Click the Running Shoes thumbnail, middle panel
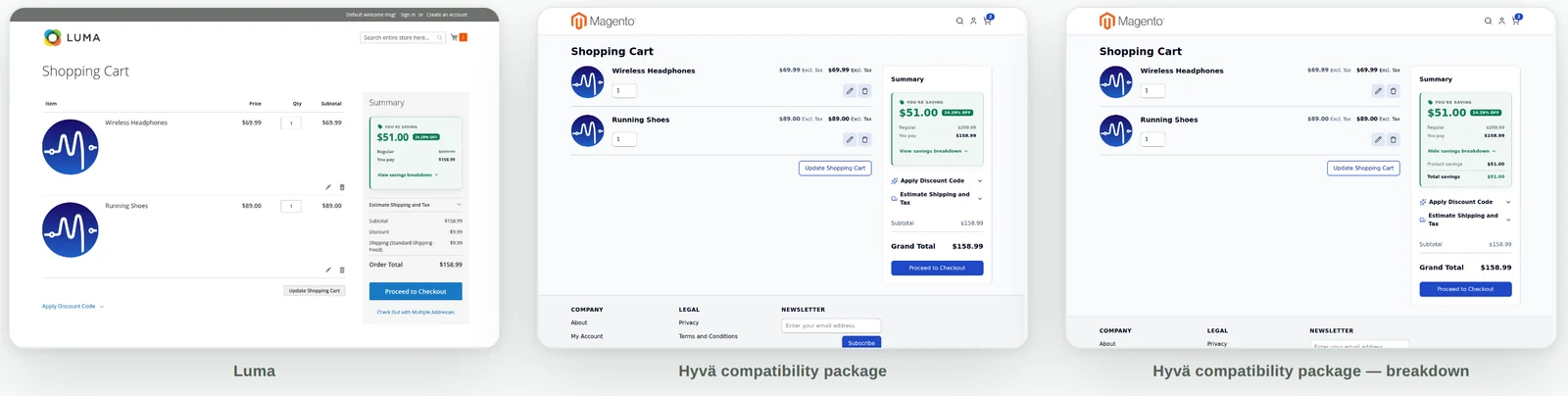This screenshot has width=1568, height=396. (588, 130)
